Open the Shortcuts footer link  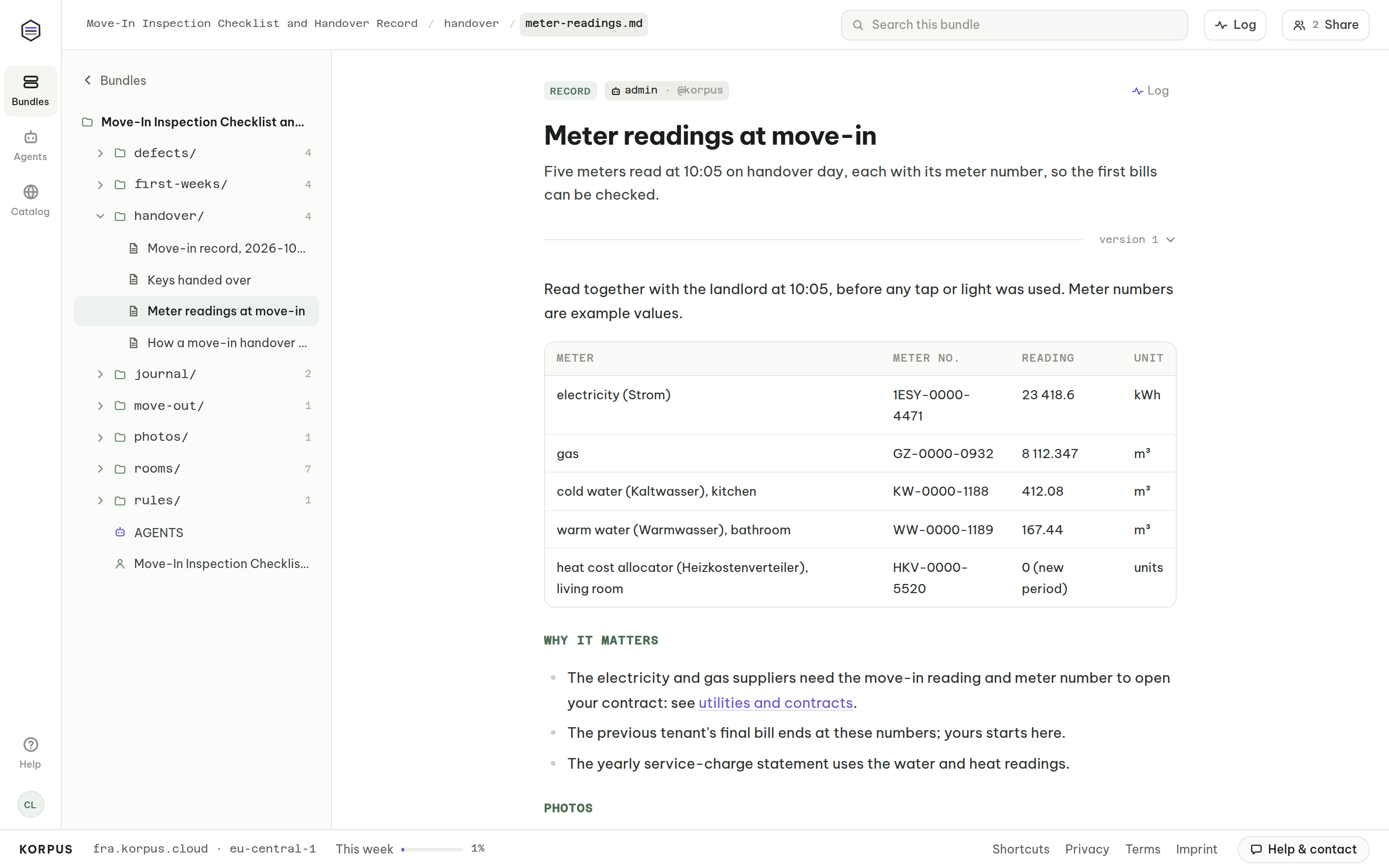[1021, 849]
